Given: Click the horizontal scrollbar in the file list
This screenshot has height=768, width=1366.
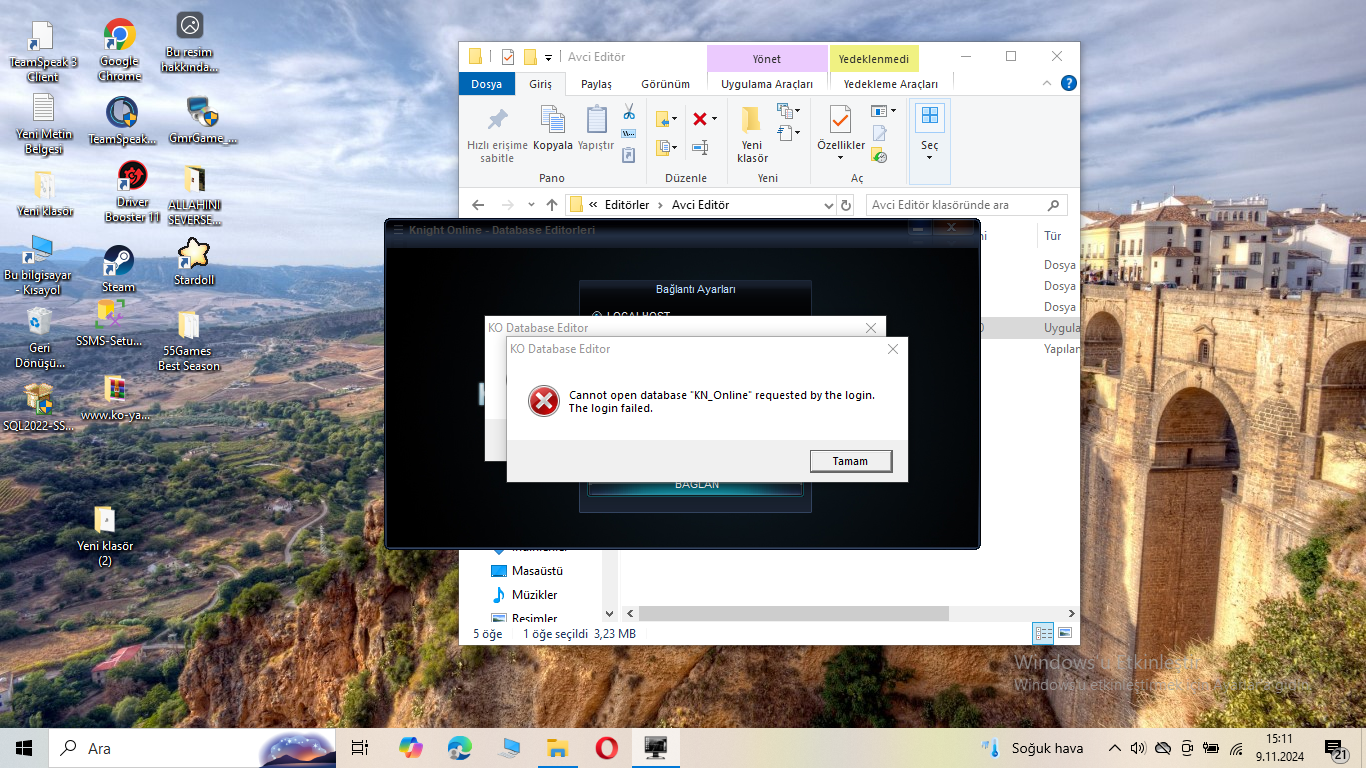Looking at the screenshot, I should [793, 613].
